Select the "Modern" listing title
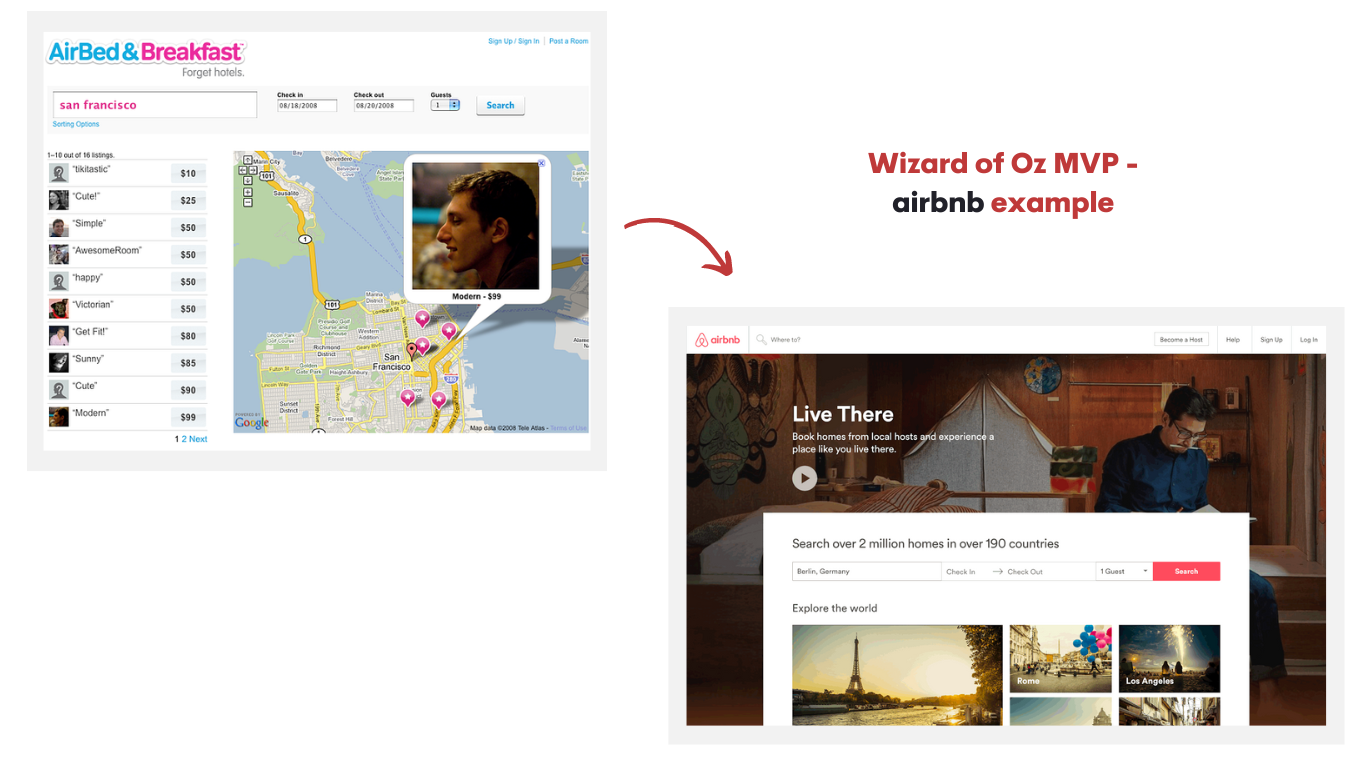 point(91,413)
